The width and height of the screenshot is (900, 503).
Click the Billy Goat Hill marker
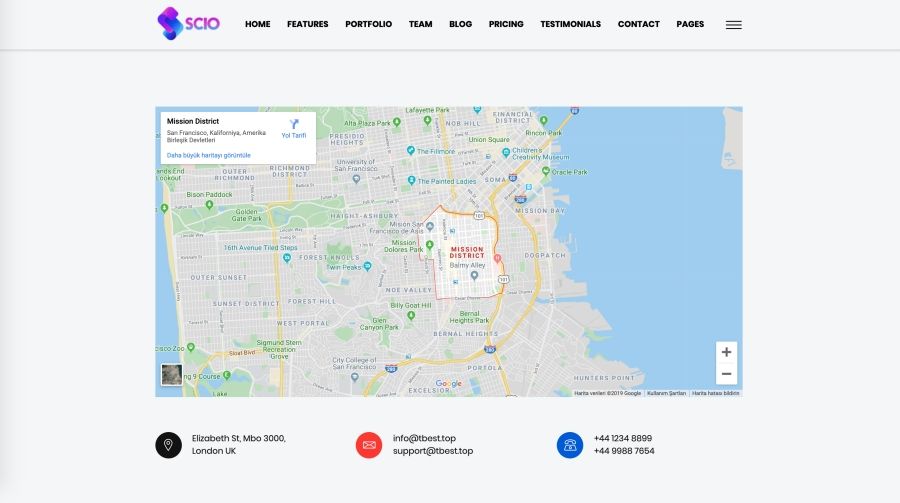tap(411, 315)
